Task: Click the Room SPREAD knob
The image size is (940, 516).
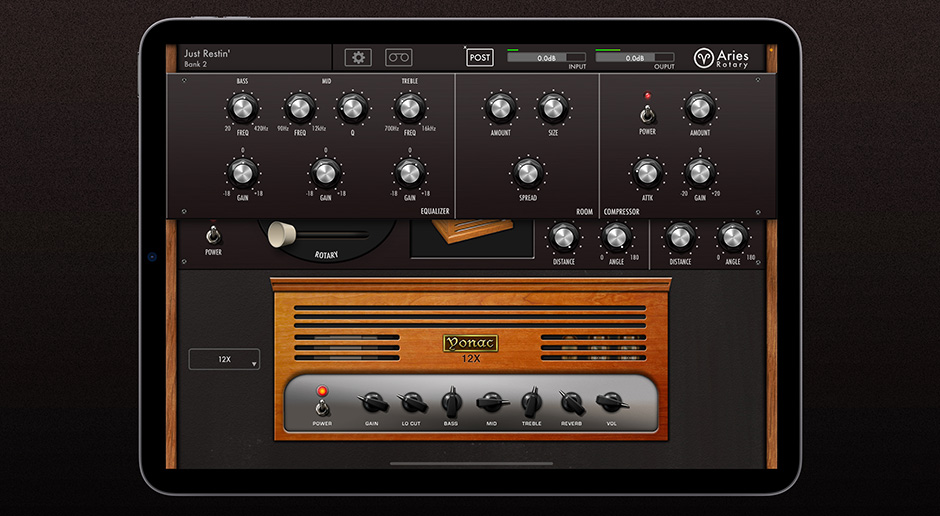Action: click(x=527, y=173)
